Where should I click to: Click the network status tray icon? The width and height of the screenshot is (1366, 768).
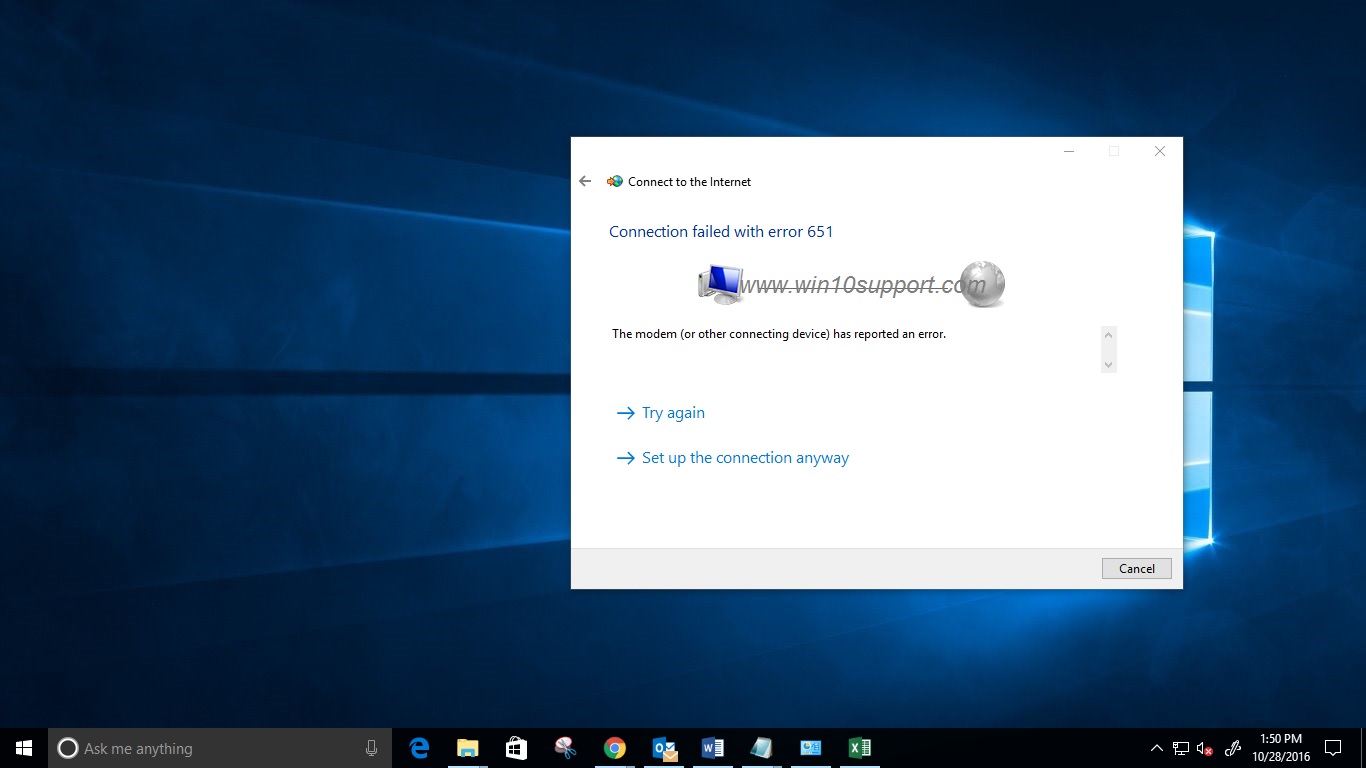(x=1181, y=748)
